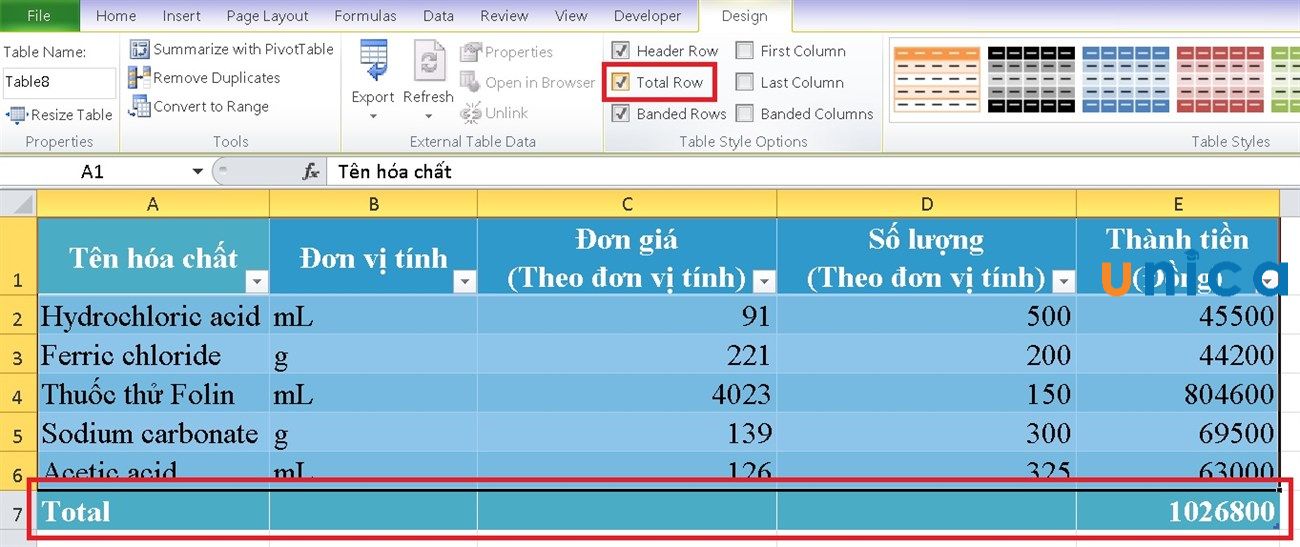Enable the First Column checkbox

click(744, 51)
